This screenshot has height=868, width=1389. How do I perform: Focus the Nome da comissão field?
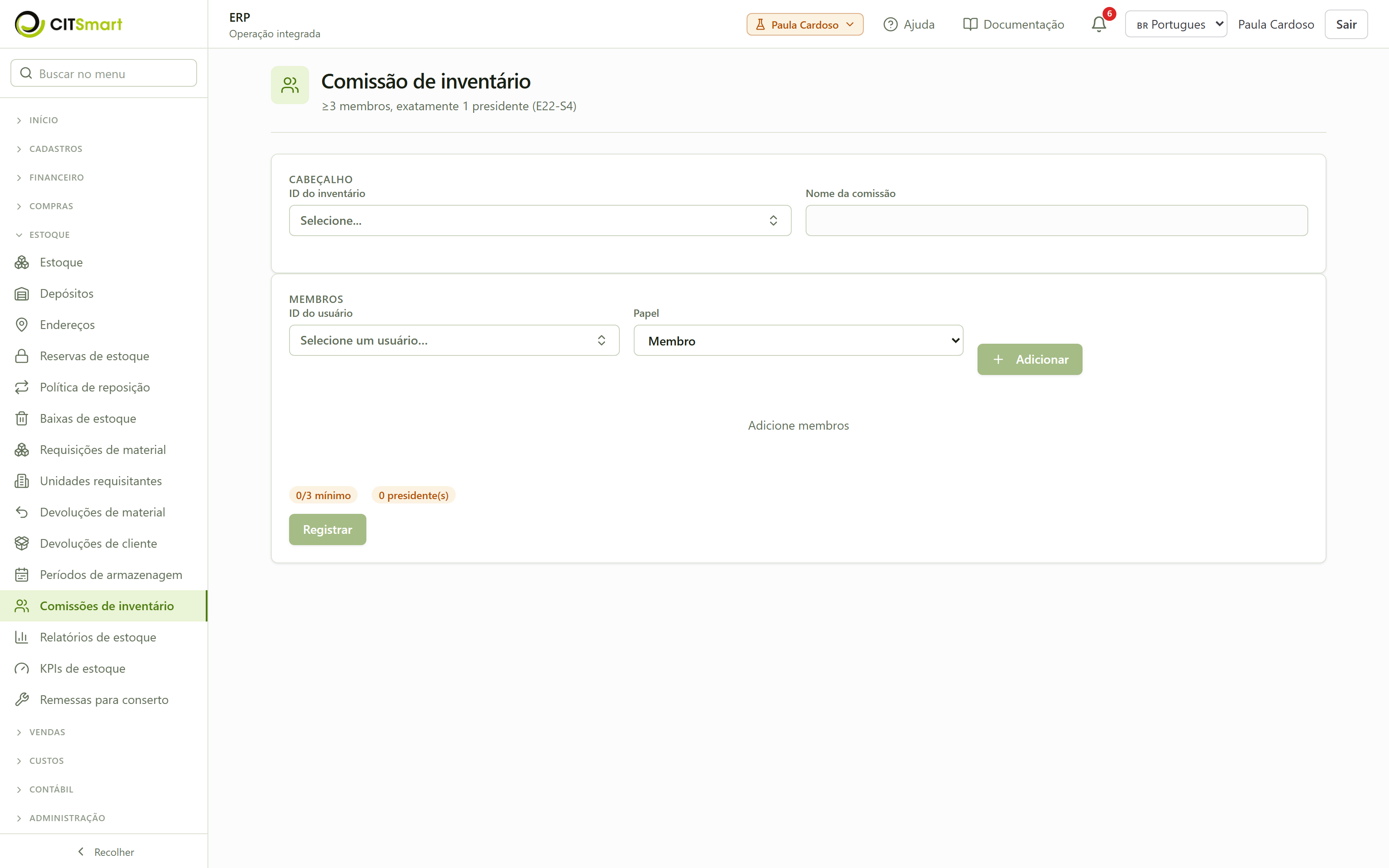(1056, 220)
